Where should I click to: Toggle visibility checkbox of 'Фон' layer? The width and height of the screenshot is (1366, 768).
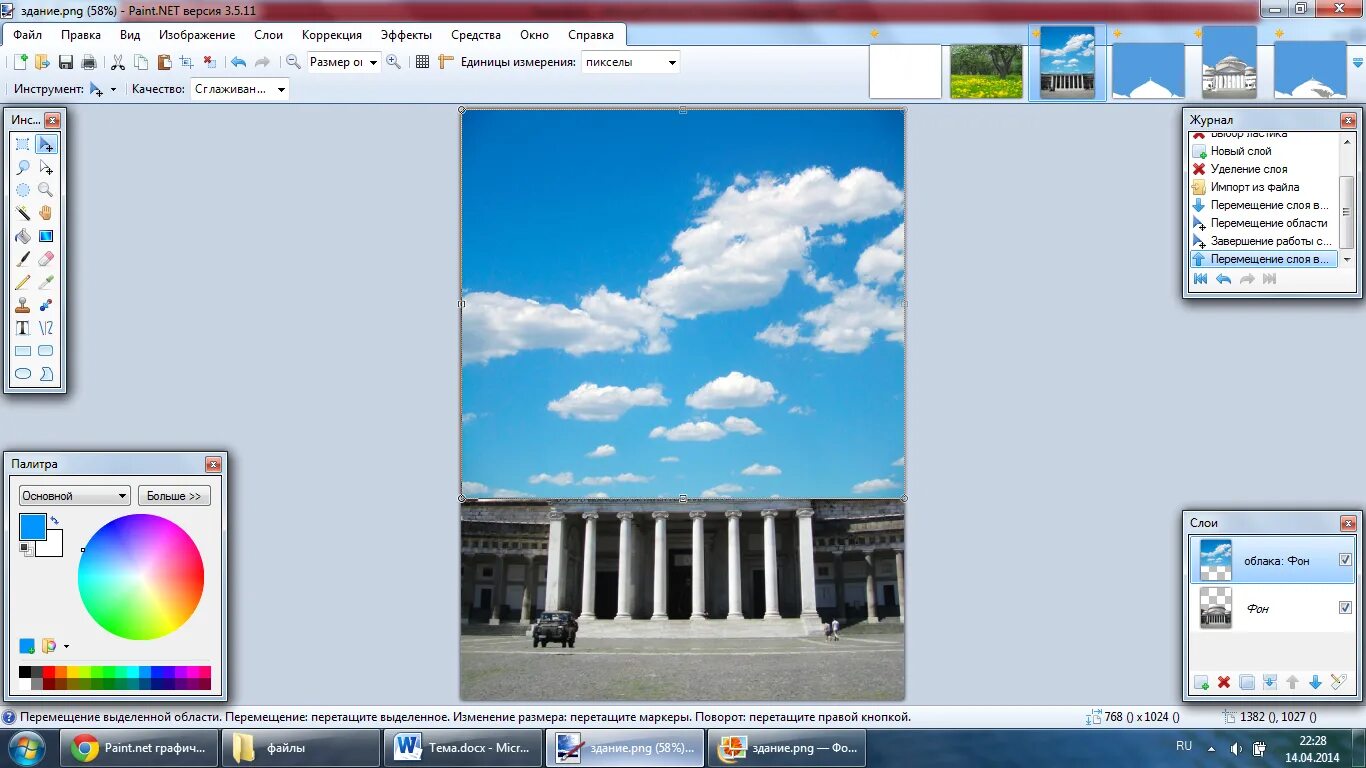point(1345,607)
